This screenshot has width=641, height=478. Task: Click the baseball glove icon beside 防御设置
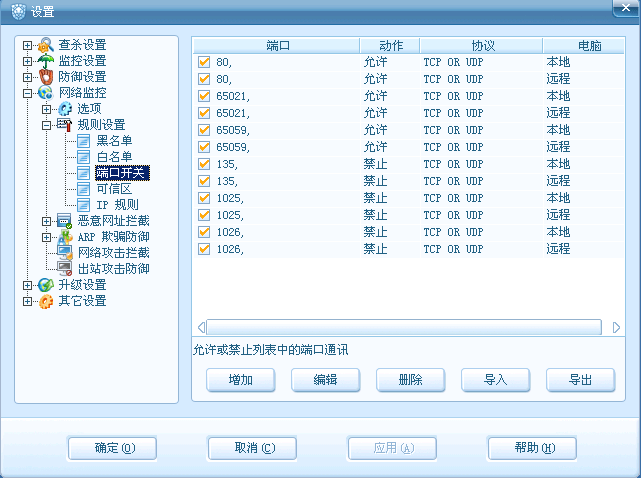46,77
